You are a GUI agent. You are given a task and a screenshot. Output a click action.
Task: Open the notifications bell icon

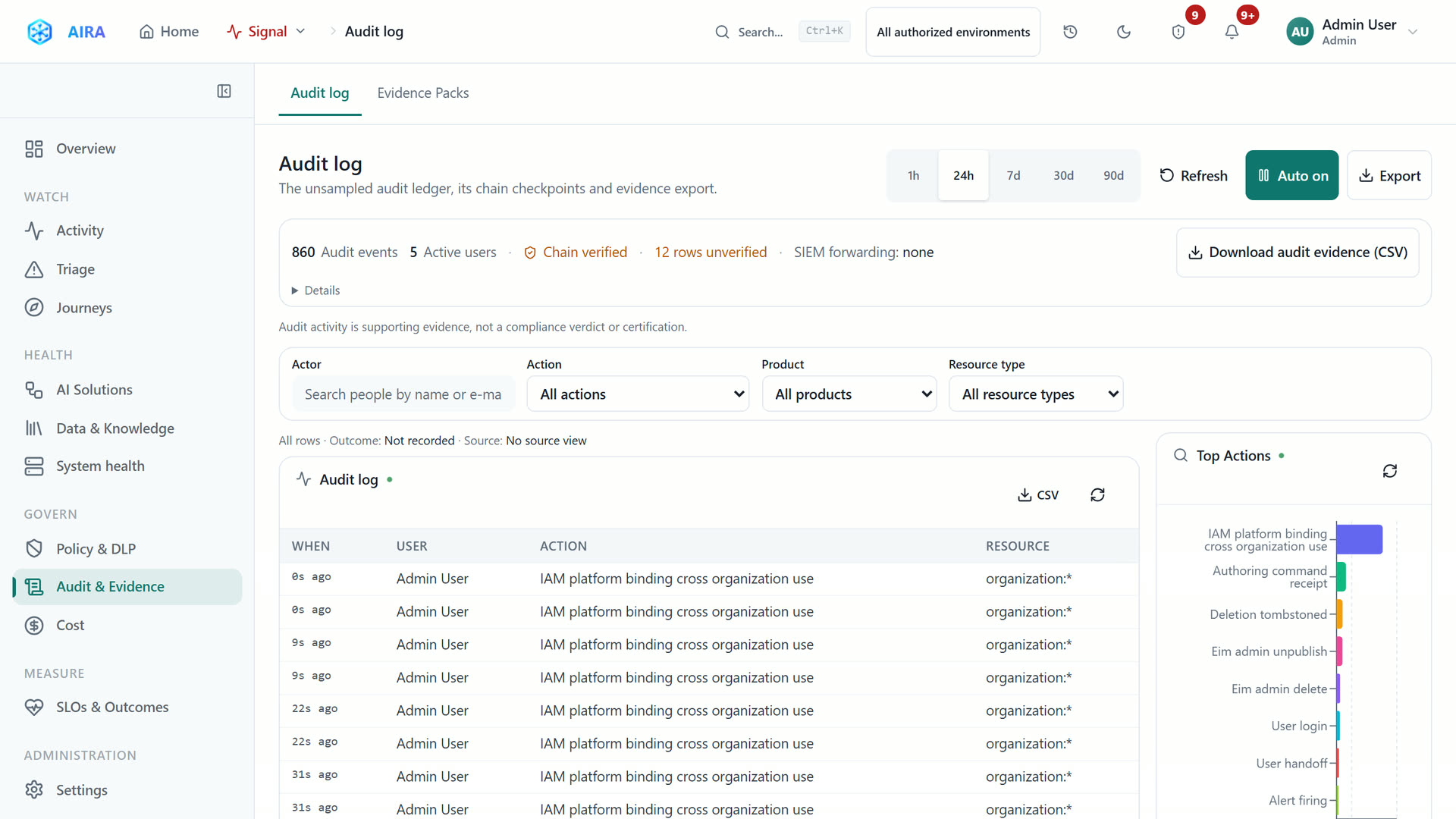point(1232,32)
